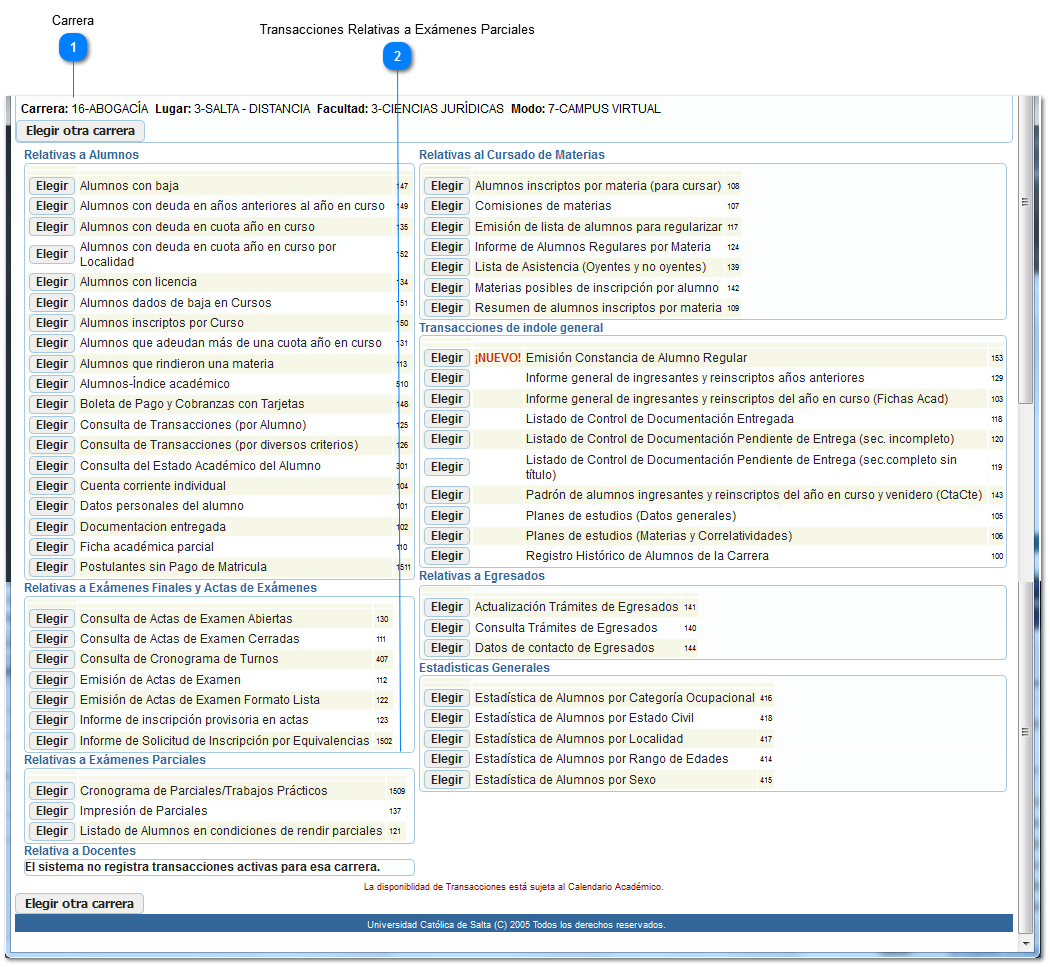Click the 'Transacciones de indole general' heading
Screen dimensions: 1050x967
click(511, 327)
